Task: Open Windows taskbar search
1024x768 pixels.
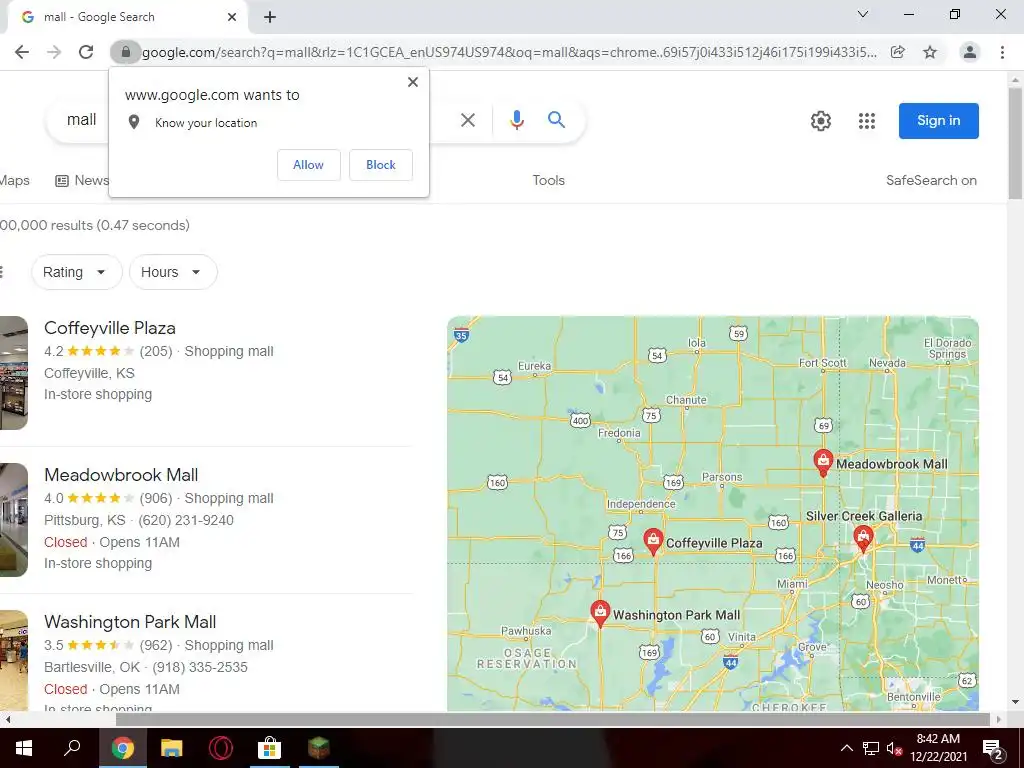Action: (x=72, y=748)
